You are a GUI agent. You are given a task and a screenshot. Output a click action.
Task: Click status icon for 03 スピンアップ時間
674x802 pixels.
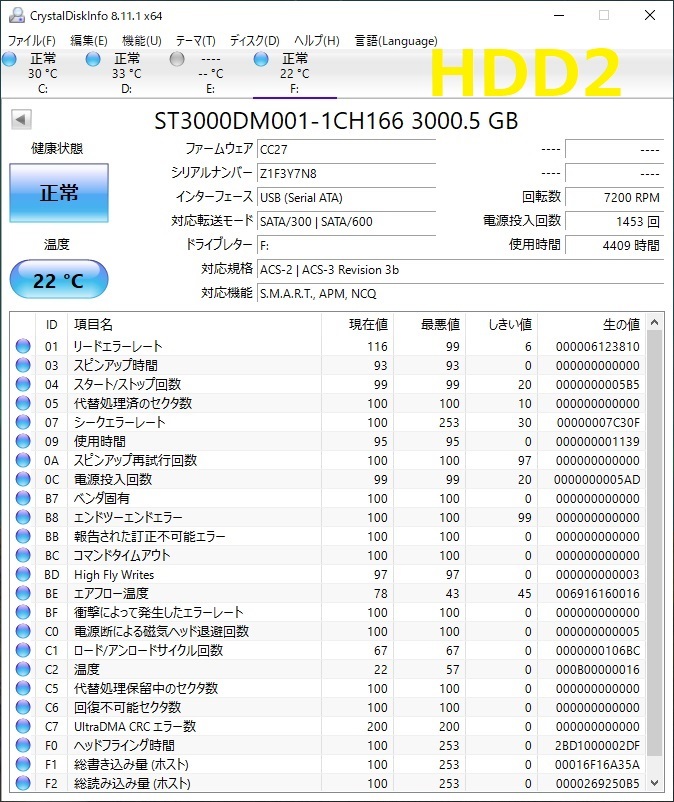(x=23, y=365)
